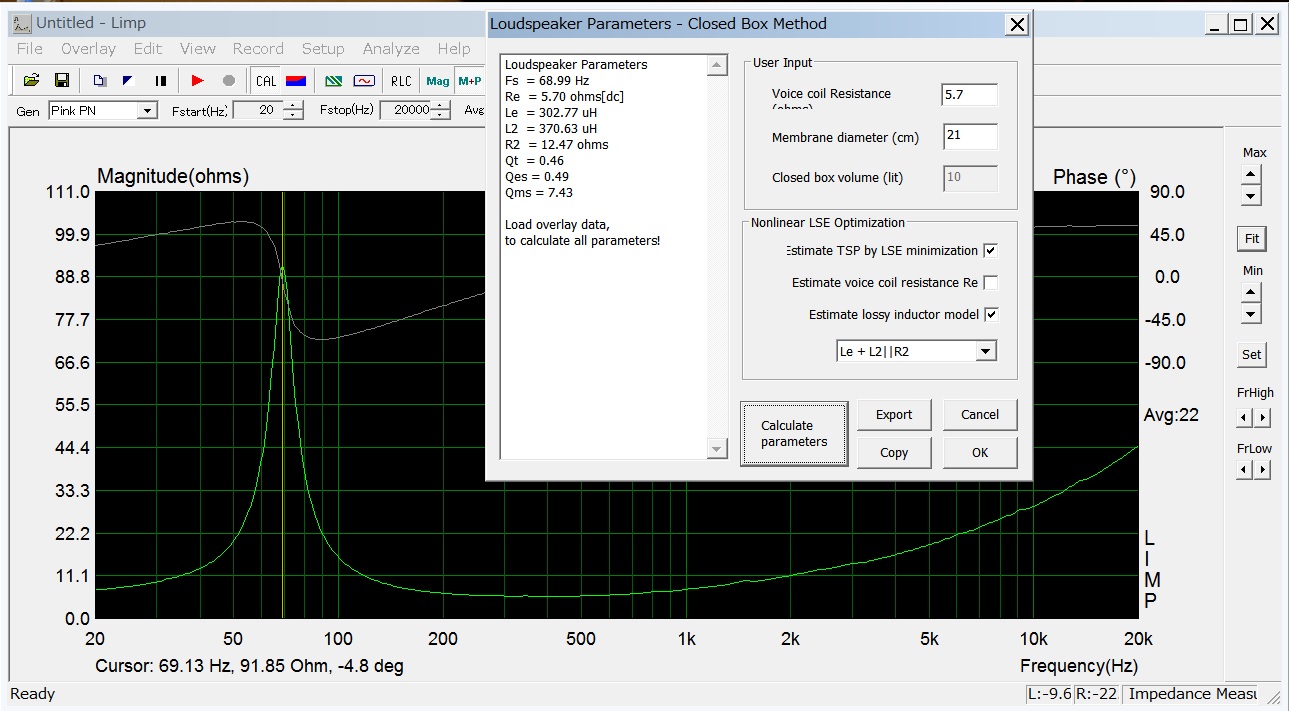Switch to Mag view in the toolbar
The height and width of the screenshot is (711, 1289).
point(438,80)
